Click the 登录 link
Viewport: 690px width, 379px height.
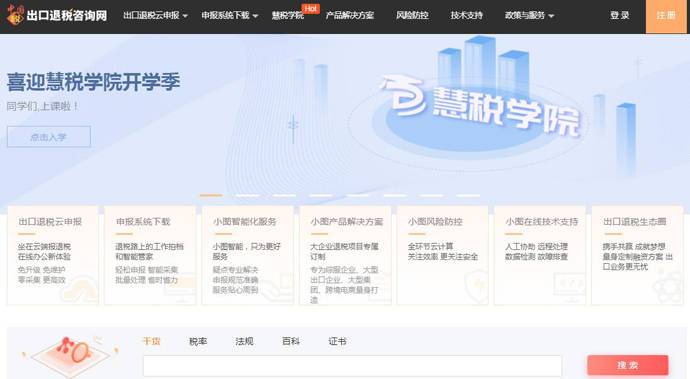[x=620, y=15]
